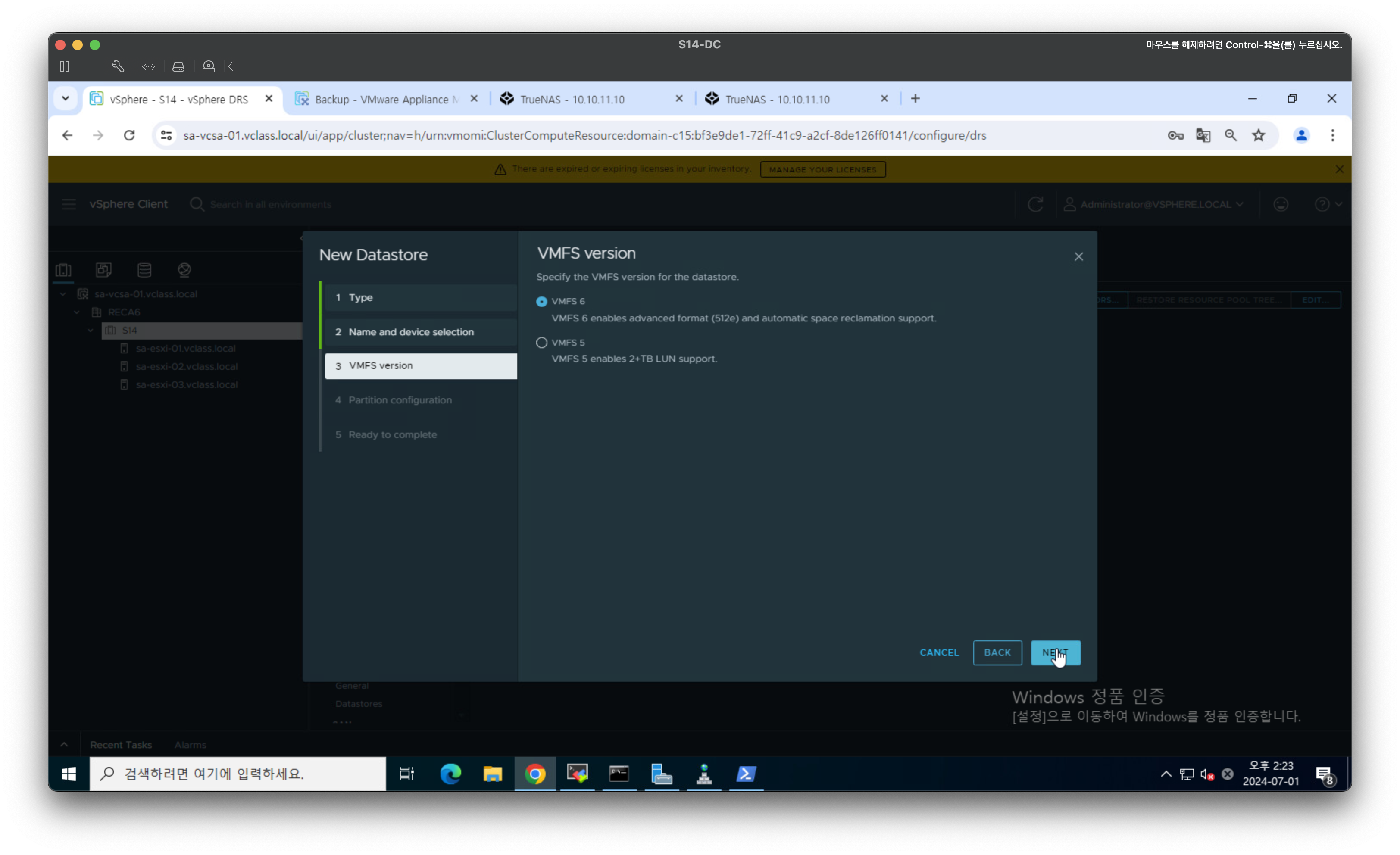
Task: Show hidden system tray icons chevron
Action: click(x=1166, y=774)
